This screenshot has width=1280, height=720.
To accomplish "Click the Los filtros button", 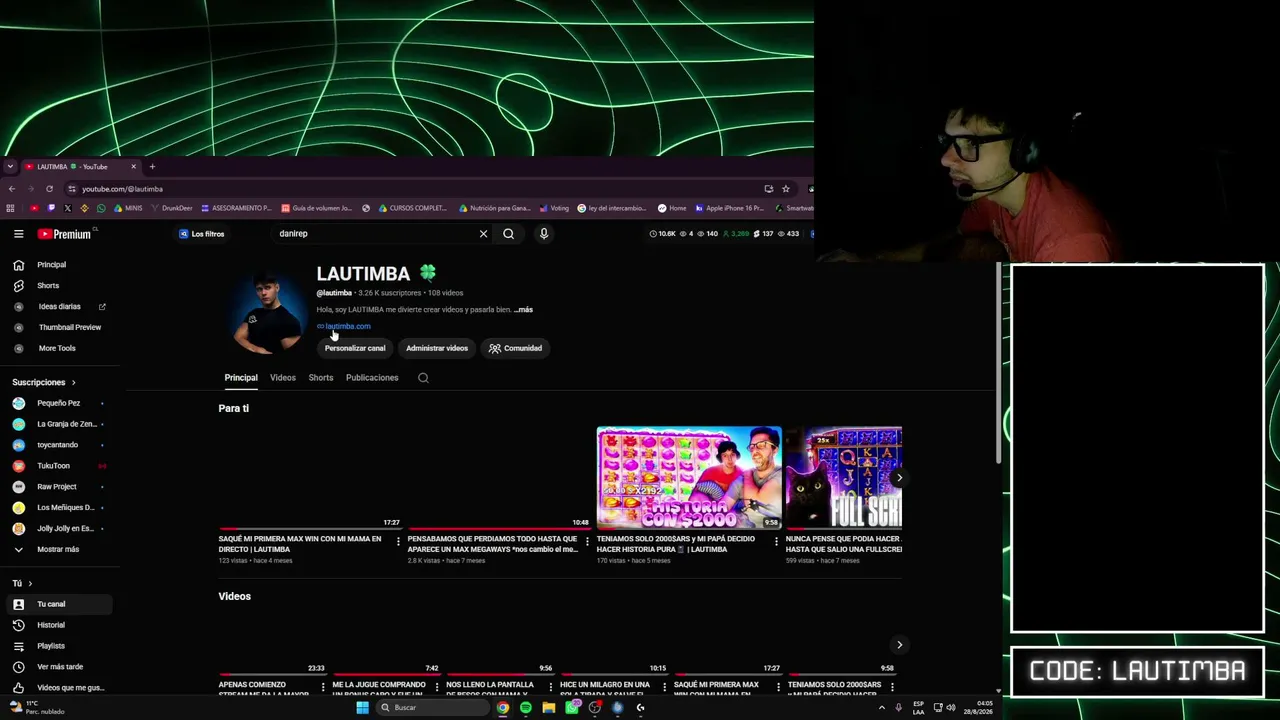I will tap(202, 234).
